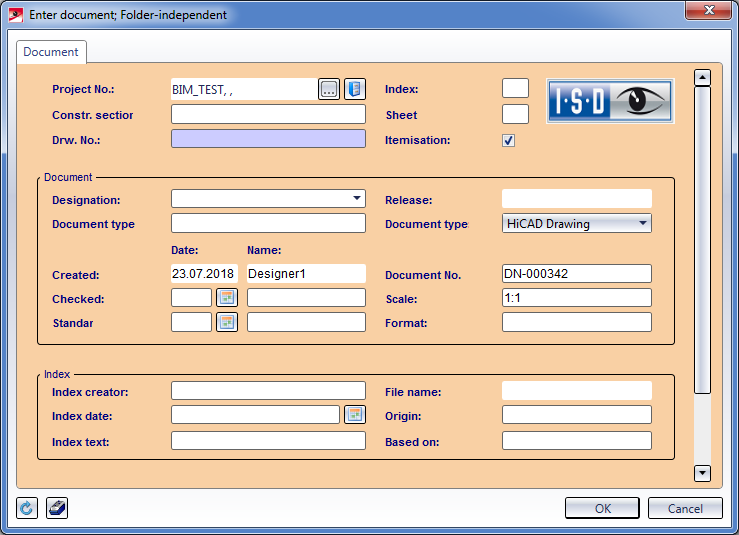Open calendar picker for Standar date

(227, 322)
